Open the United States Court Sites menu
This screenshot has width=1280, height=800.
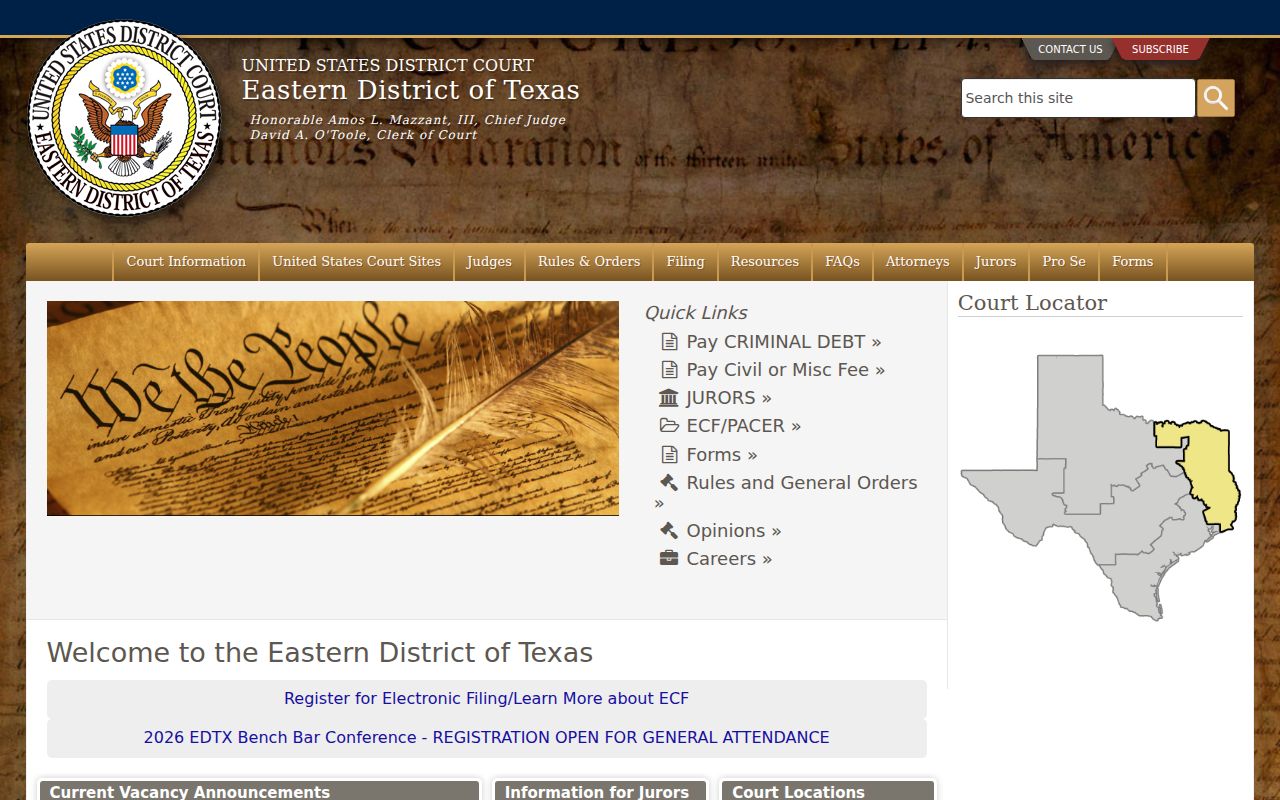click(356, 262)
